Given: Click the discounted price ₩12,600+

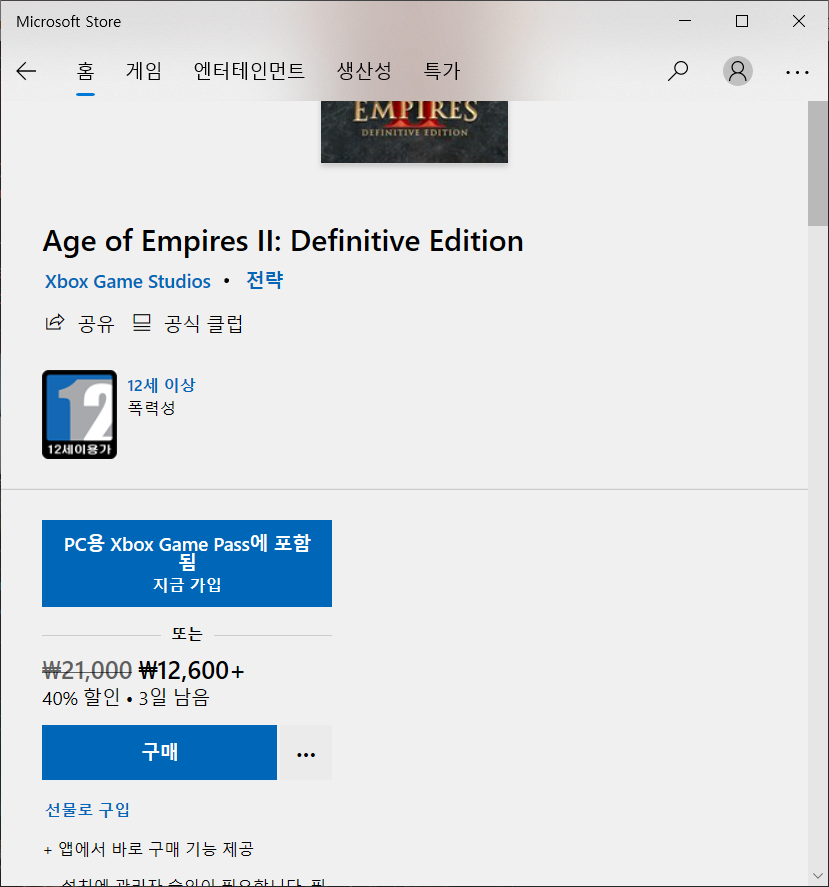Looking at the screenshot, I should point(191,671).
